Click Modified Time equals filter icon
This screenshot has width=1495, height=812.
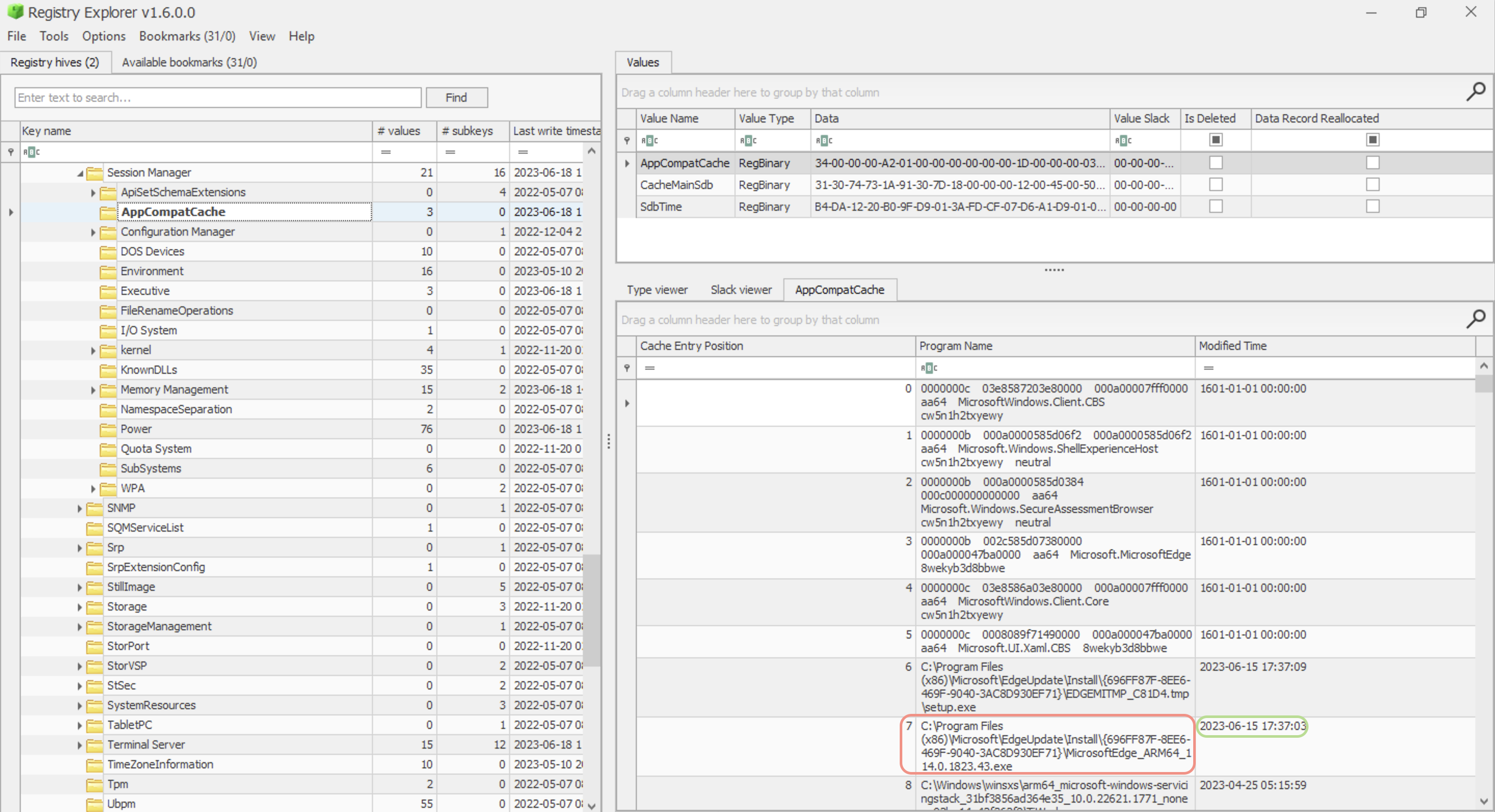tap(1209, 368)
